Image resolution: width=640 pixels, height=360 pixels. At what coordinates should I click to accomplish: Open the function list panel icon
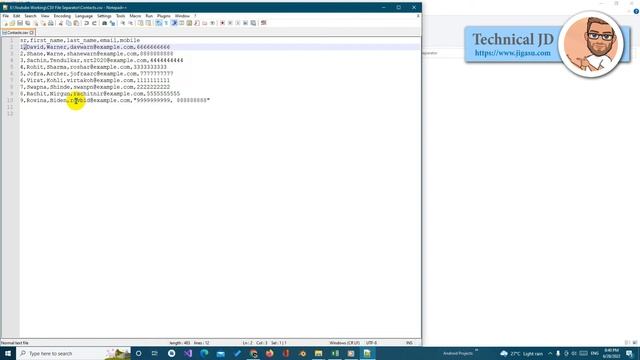pos(197,23)
